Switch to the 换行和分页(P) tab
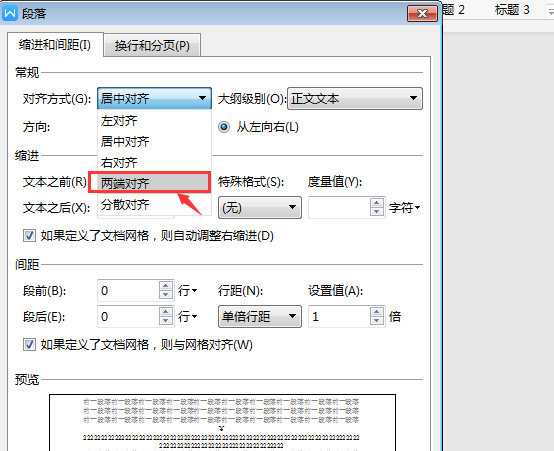The height and width of the screenshot is (451, 554). click(x=152, y=46)
